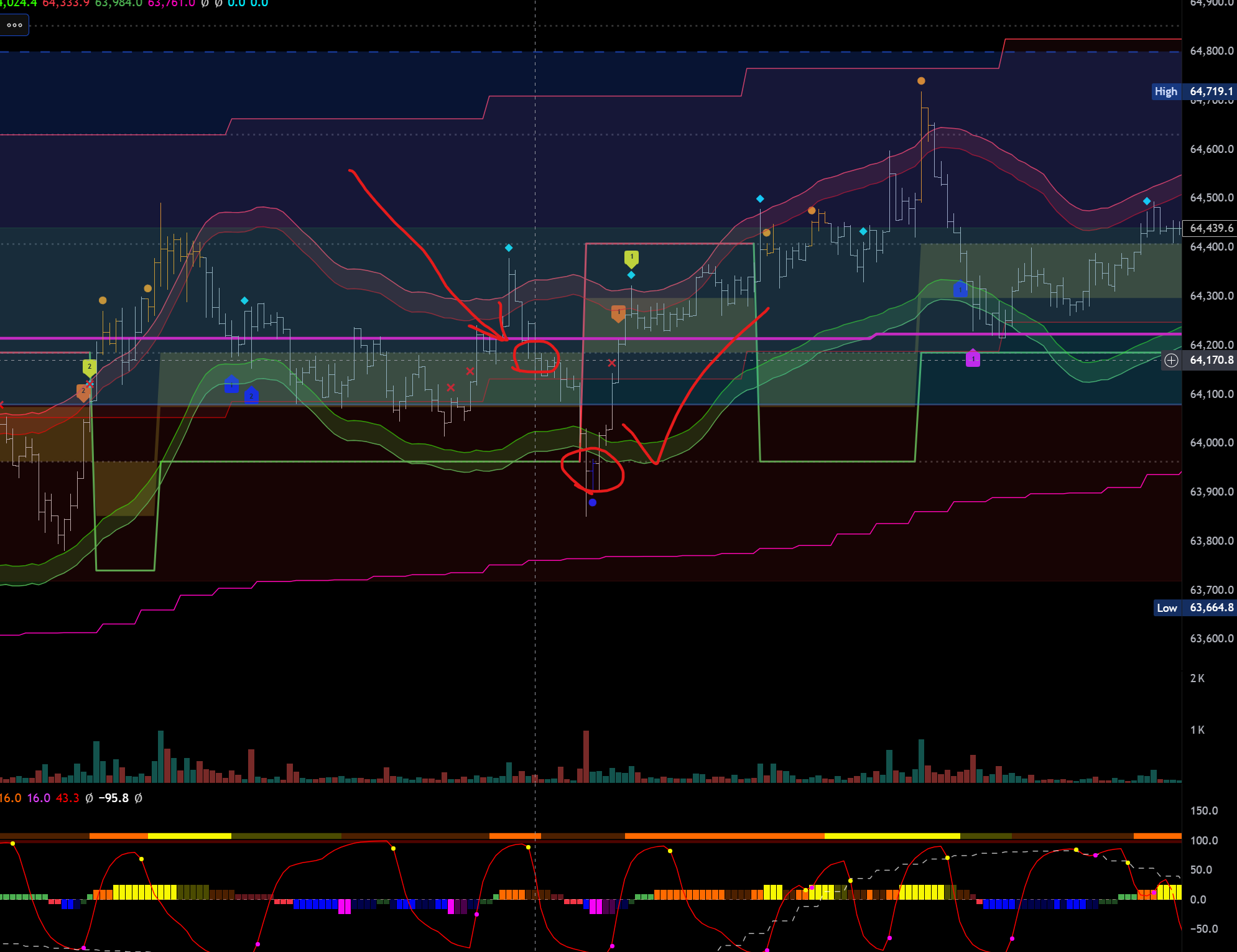Screen dimensions: 1237x952
Task: Click the 100.0 level on oscillator scale
Action: pyautogui.click(x=1203, y=841)
